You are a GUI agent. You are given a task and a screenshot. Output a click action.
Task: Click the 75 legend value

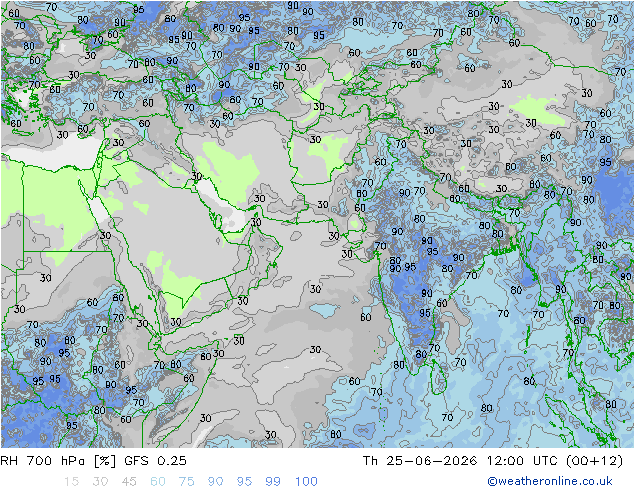coord(186,482)
